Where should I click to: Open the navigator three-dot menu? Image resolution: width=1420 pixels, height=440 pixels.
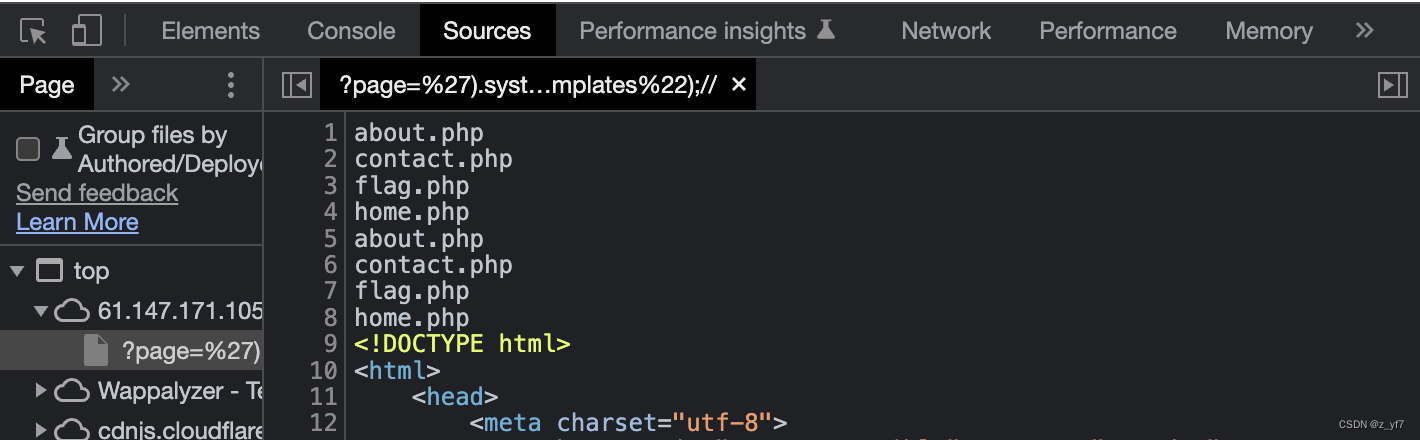pos(231,85)
